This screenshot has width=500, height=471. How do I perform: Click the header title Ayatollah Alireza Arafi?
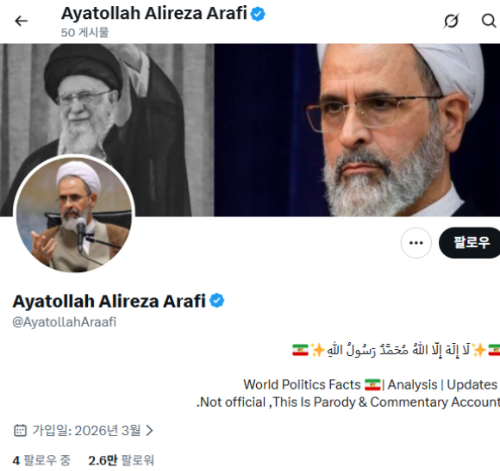click(x=154, y=14)
